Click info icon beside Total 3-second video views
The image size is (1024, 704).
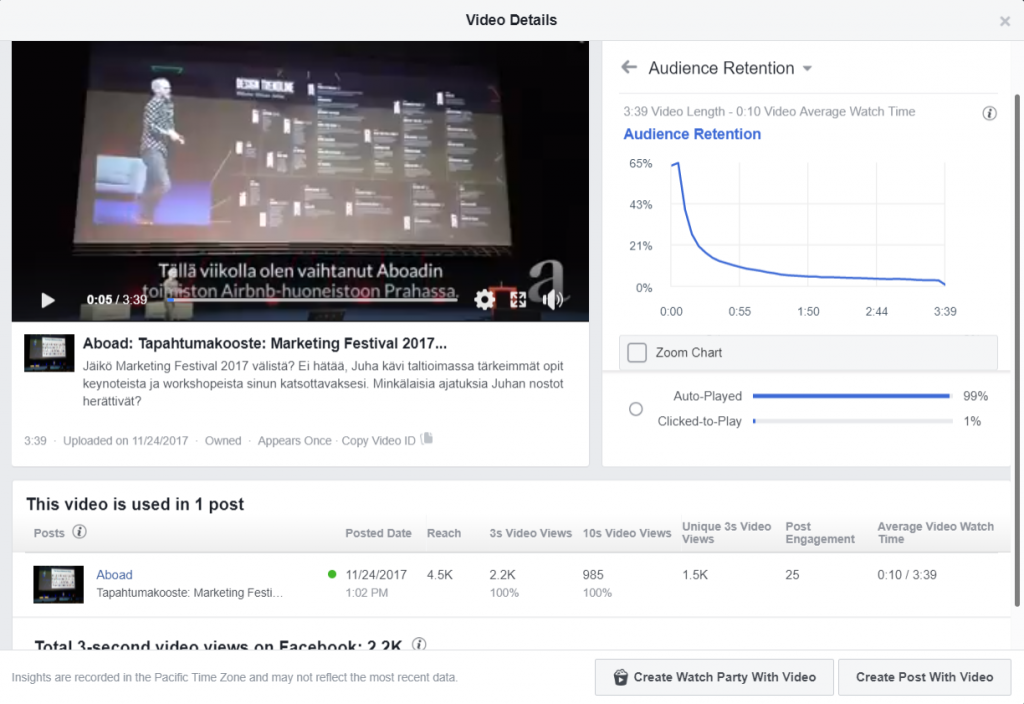420,645
